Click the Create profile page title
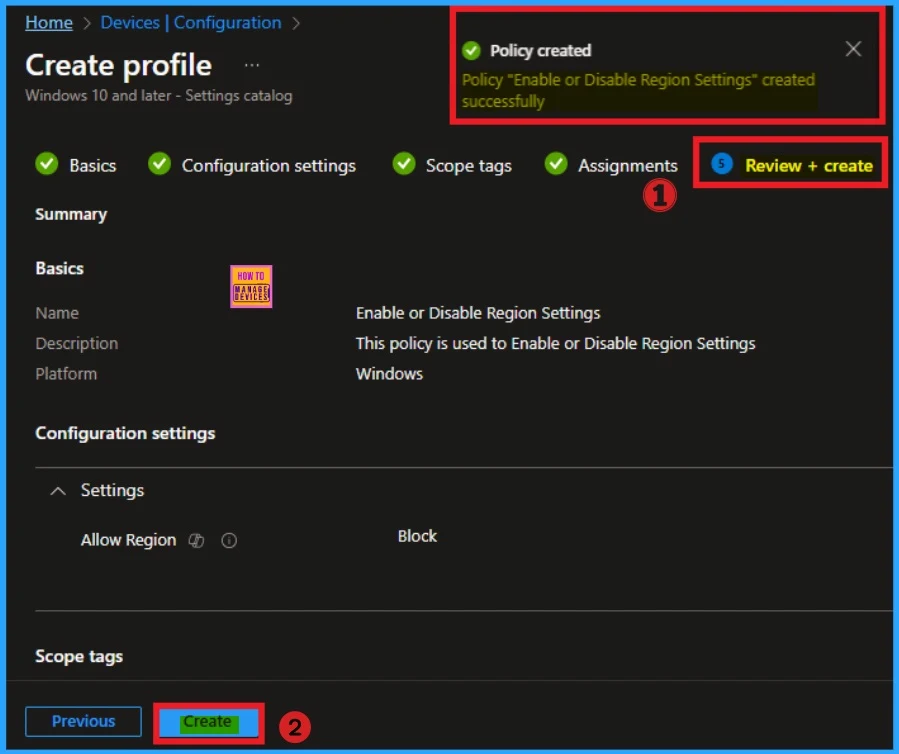The height and width of the screenshot is (754, 899). (119, 65)
